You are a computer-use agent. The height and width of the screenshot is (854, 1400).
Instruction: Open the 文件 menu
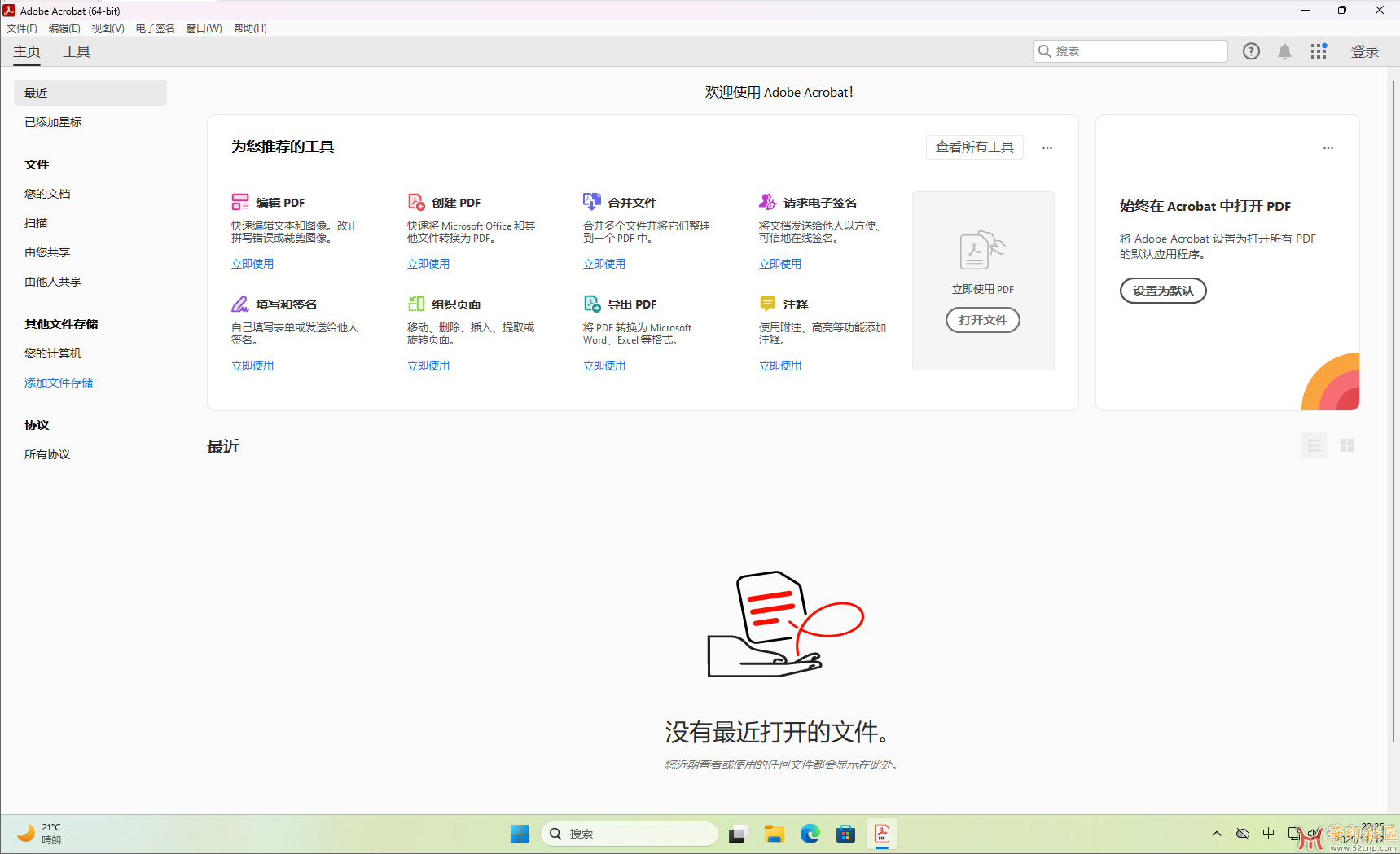[21, 28]
